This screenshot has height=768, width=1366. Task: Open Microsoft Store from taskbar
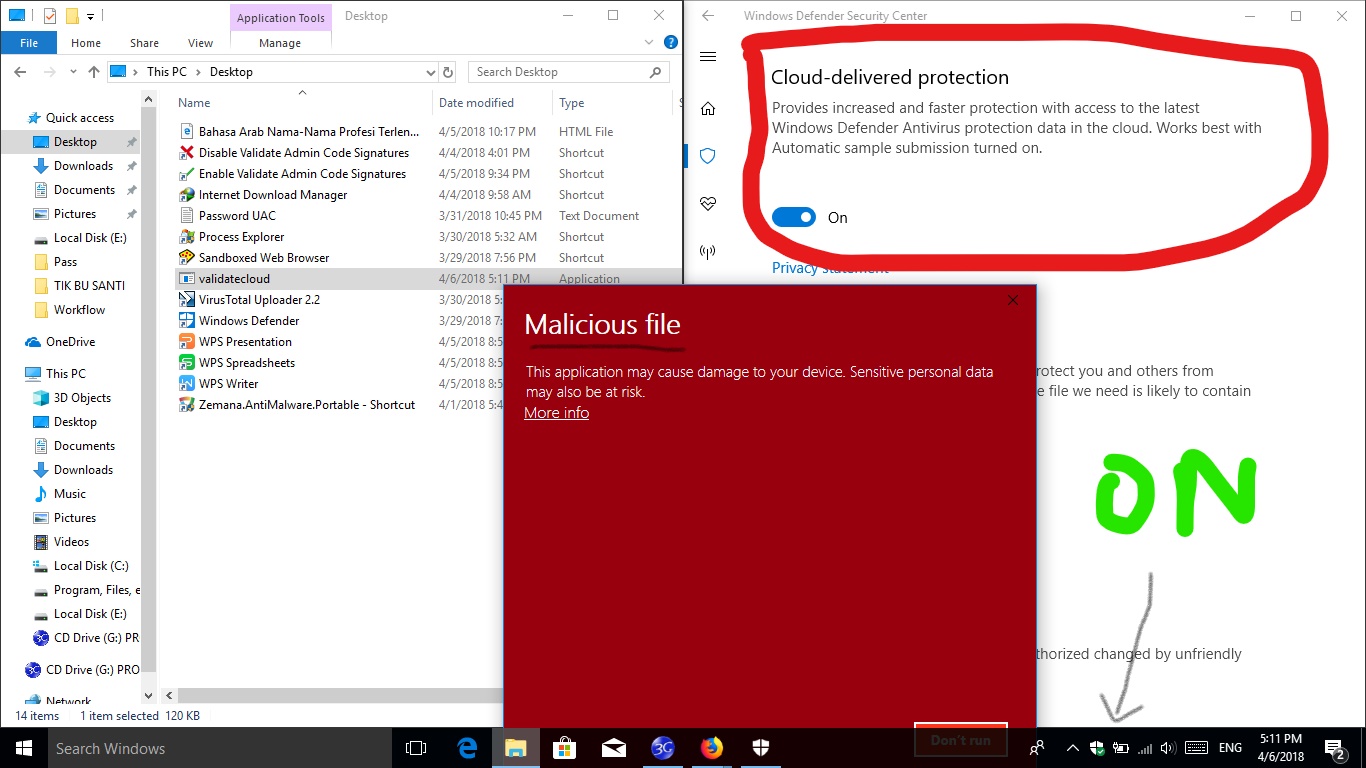[565, 748]
